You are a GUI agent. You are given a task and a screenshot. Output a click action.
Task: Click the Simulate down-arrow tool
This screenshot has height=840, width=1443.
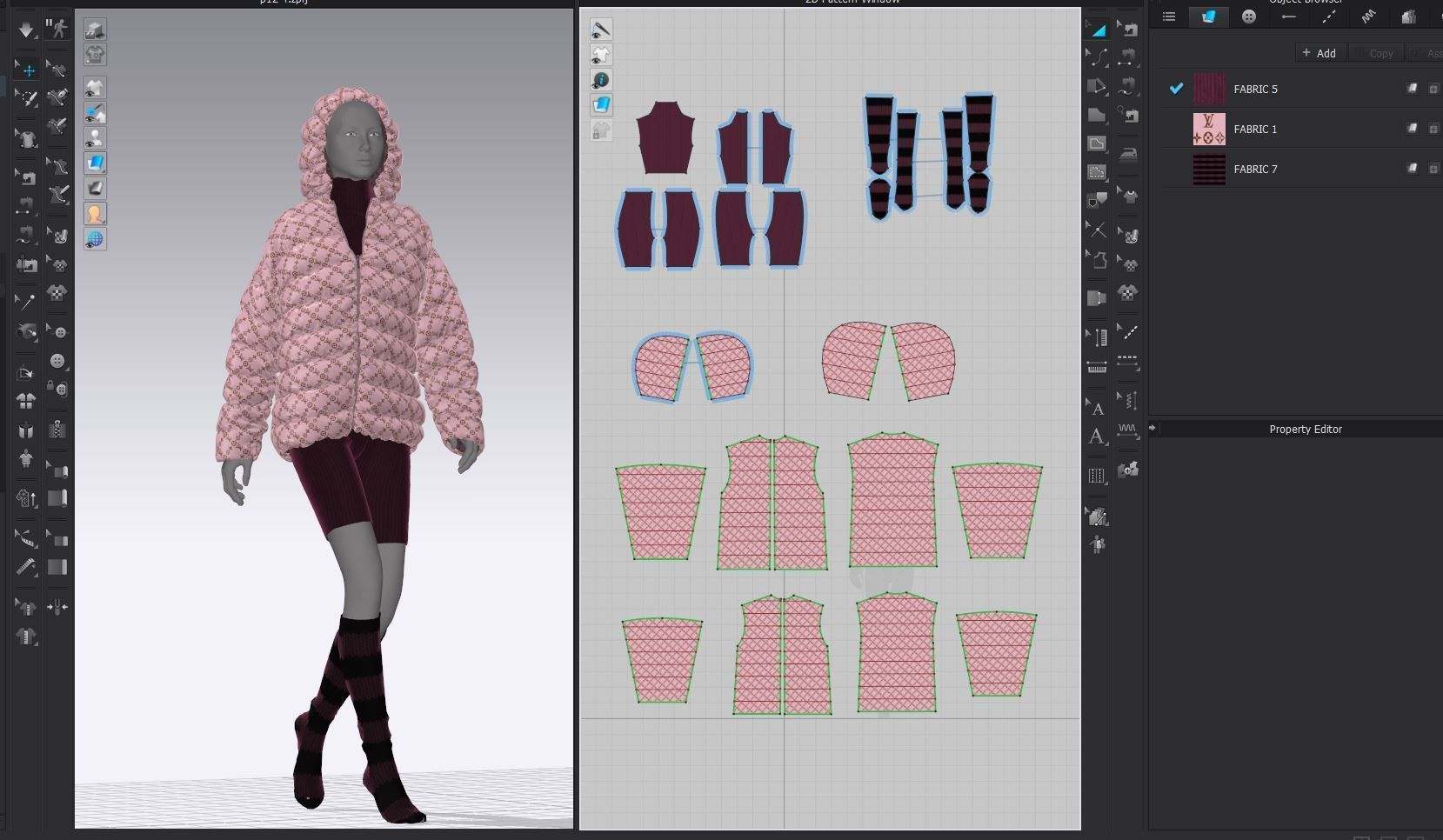click(x=26, y=30)
